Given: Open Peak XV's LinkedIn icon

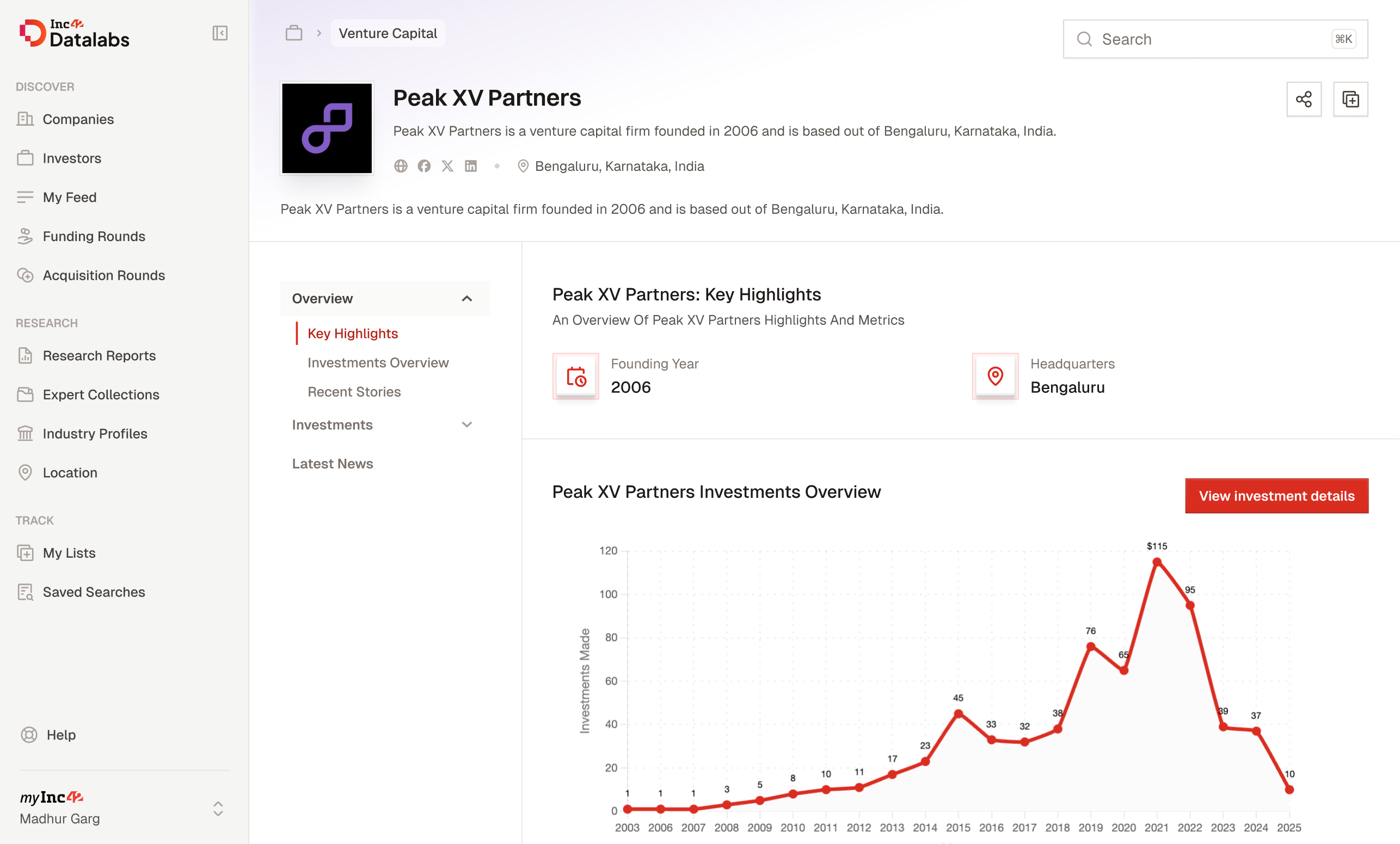Looking at the screenshot, I should pos(470,166).
